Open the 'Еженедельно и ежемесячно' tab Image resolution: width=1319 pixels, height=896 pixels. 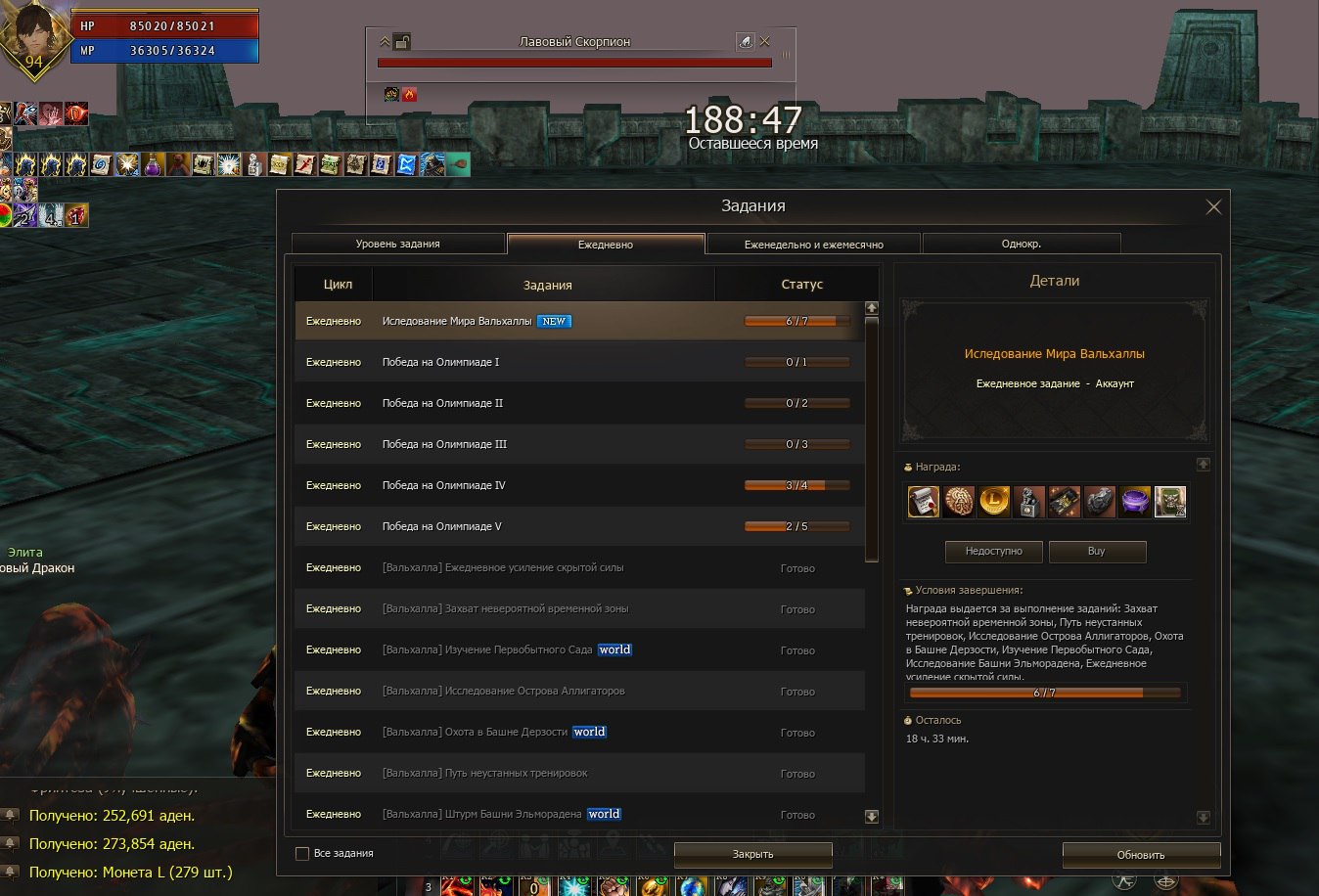point(813,245)
